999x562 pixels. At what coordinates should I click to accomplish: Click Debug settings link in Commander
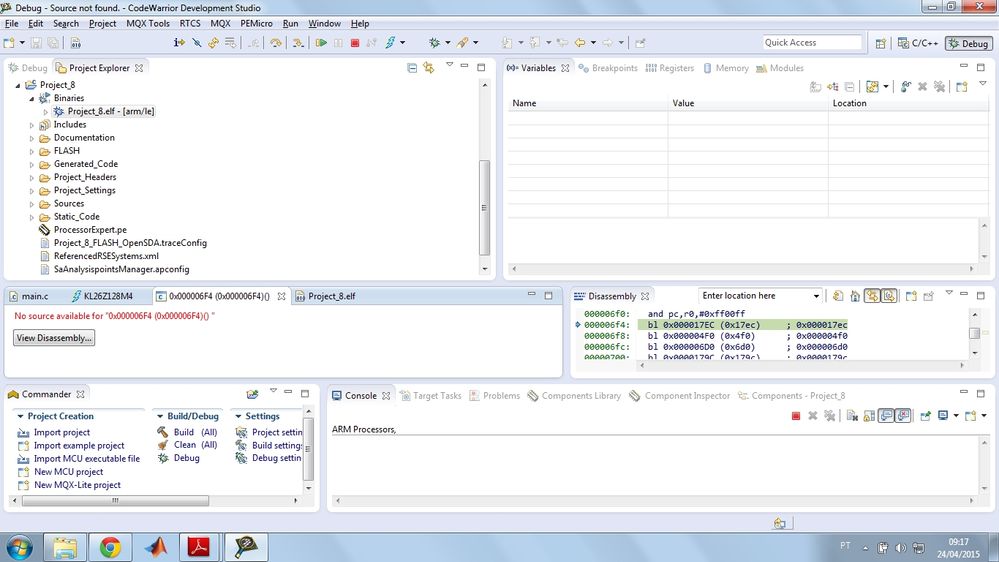(277, 458)
